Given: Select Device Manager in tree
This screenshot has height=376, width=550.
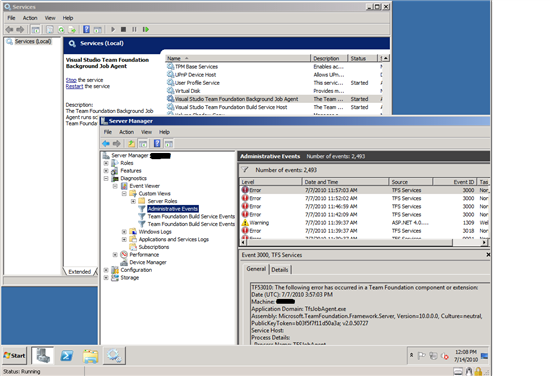Looking at the screenshot, I should click(x=148, y=262).
